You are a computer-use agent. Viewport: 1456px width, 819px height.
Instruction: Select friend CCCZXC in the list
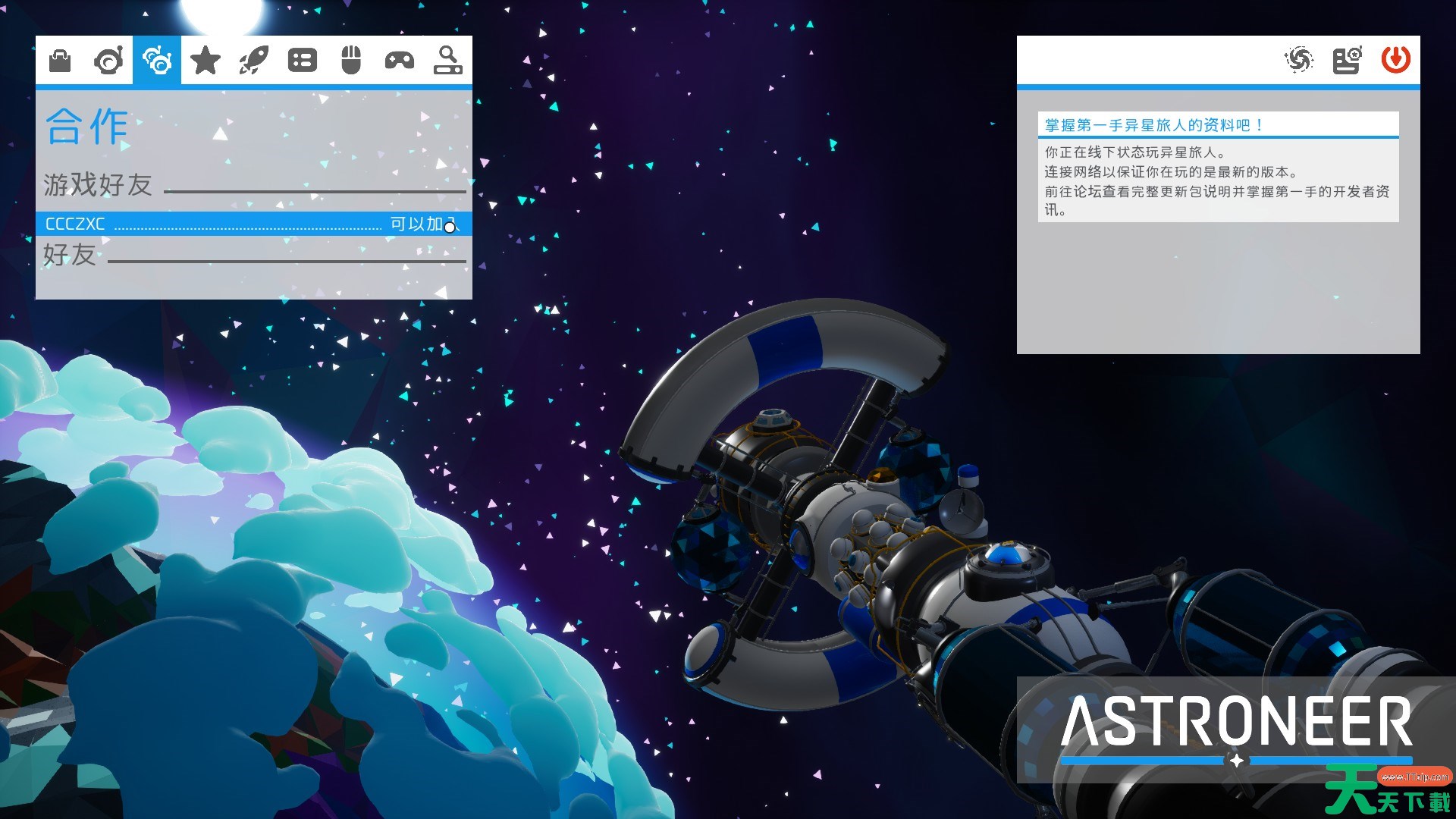coord(76,224)
